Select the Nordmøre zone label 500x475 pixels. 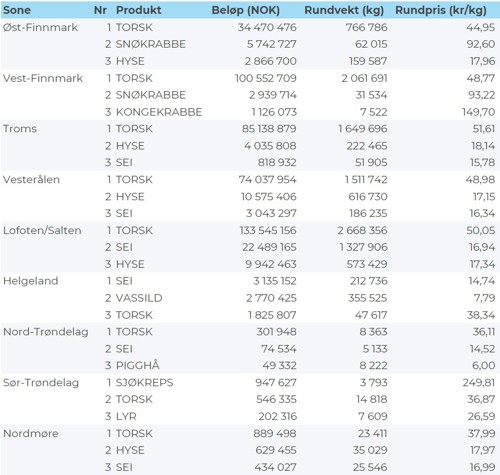tap(31, 433)
